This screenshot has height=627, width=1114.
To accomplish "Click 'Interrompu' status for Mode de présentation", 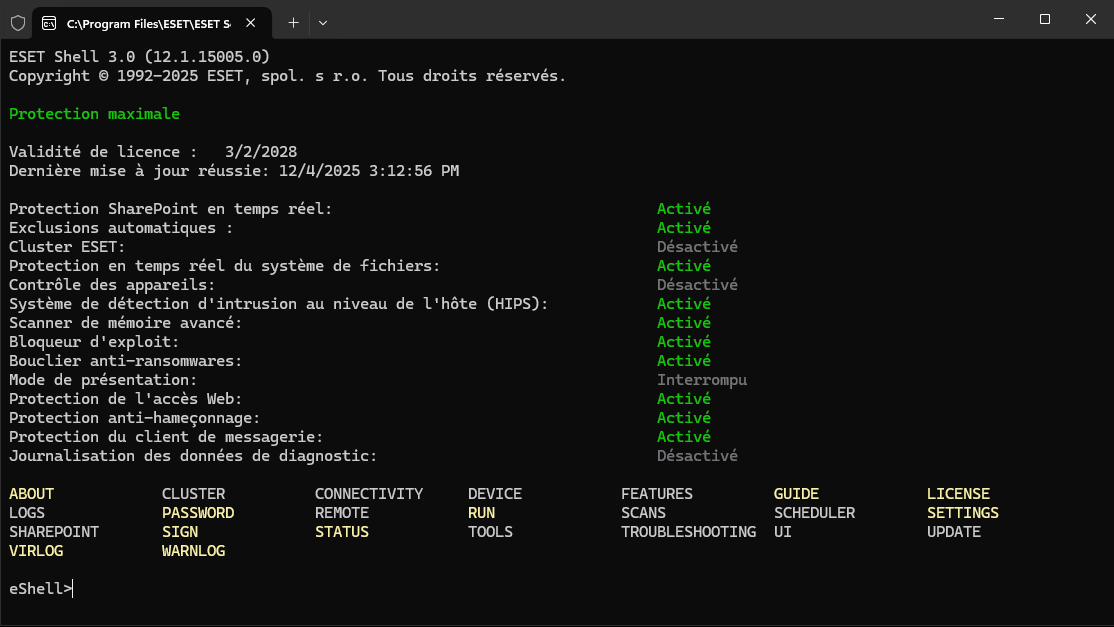I will pos(701,380).
